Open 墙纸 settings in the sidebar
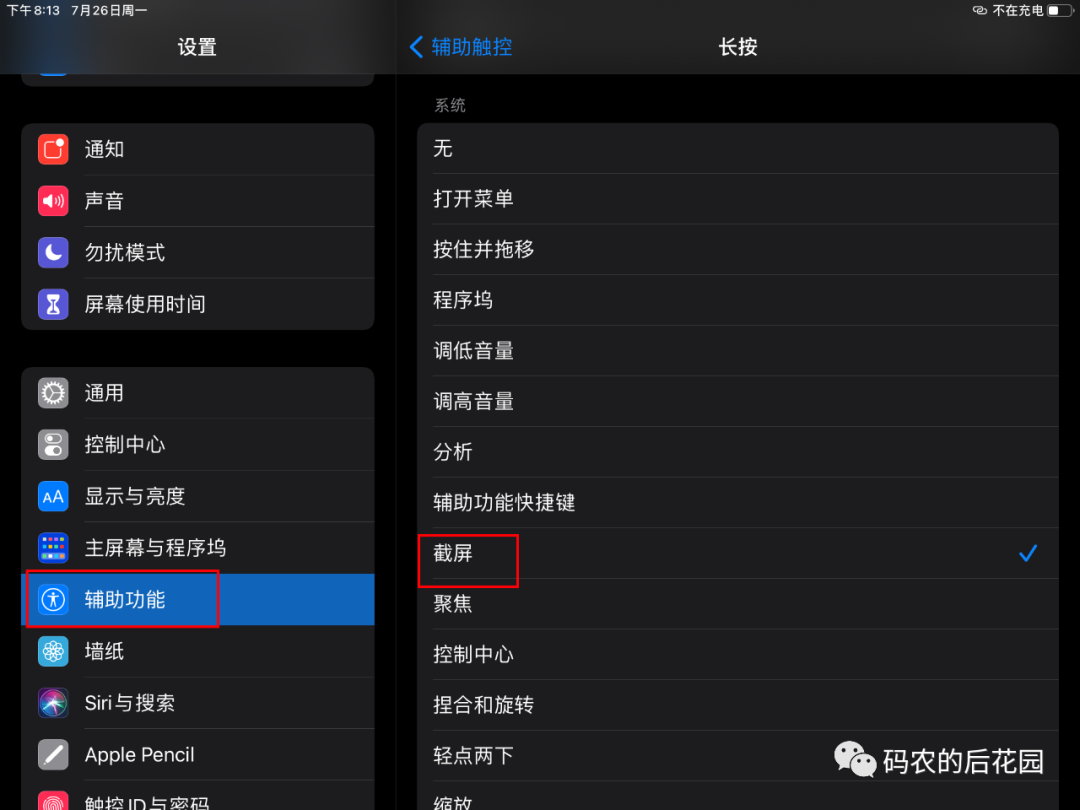The width and height of the screenshot is (1080, 810). [x=198, y=651]
